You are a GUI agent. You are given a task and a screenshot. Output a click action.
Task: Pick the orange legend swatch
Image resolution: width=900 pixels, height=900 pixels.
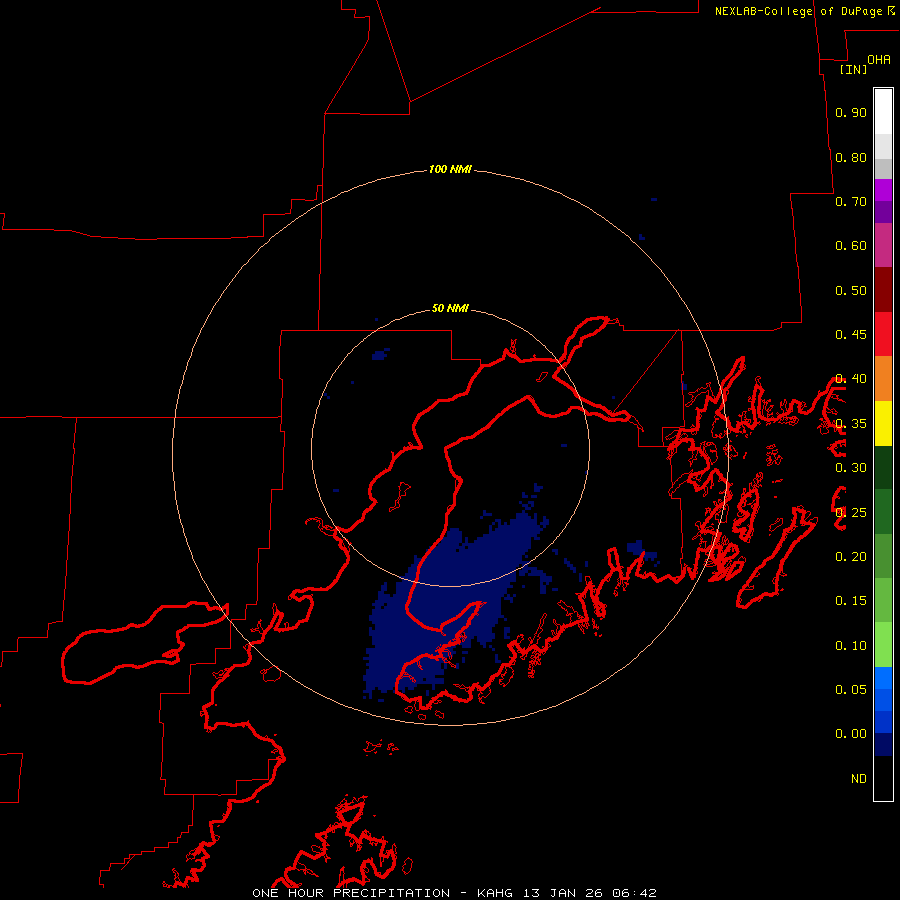[883, 379]
